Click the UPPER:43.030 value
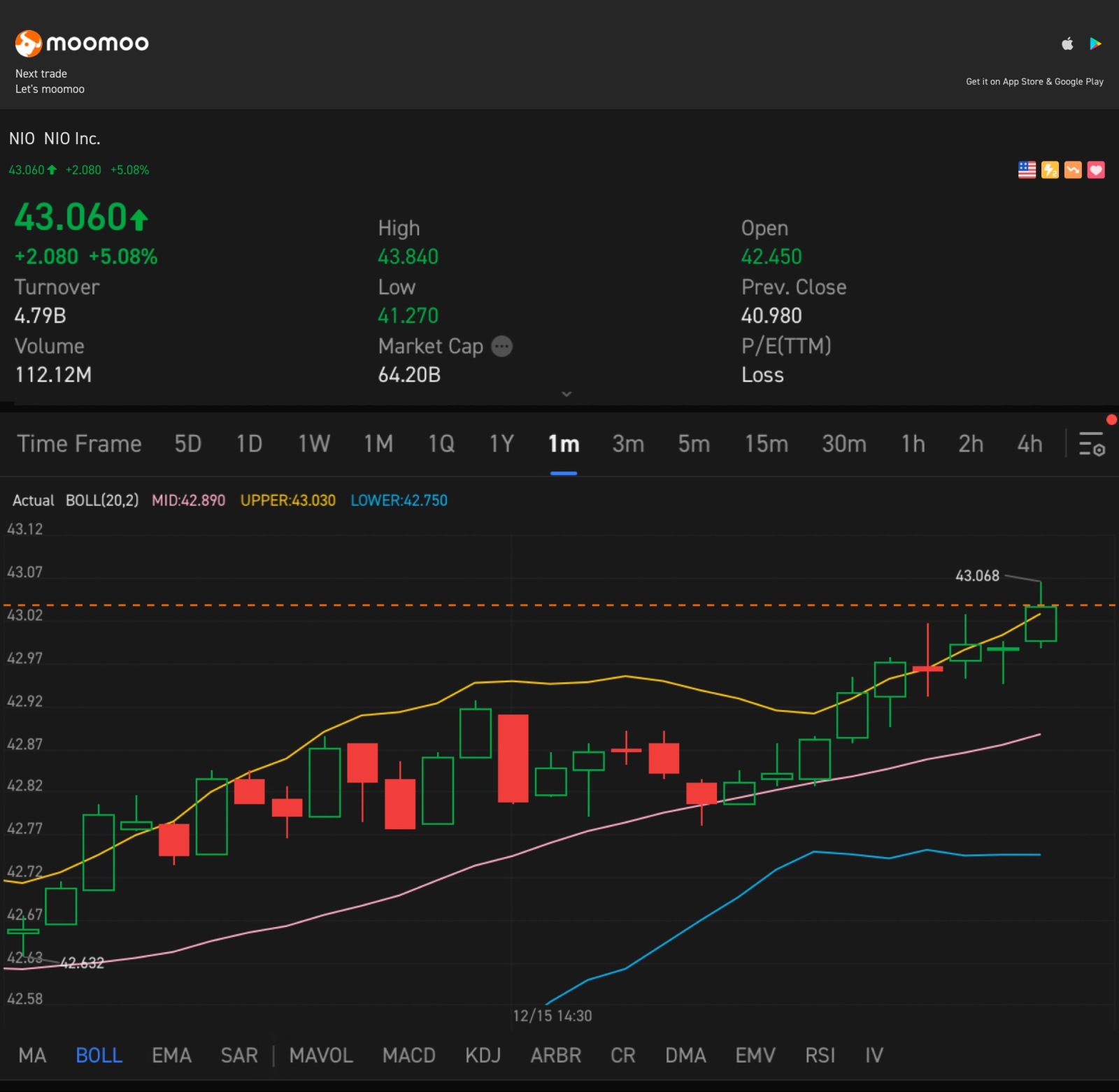Viewport: 1119px width, 1092px height. [288, 501]
